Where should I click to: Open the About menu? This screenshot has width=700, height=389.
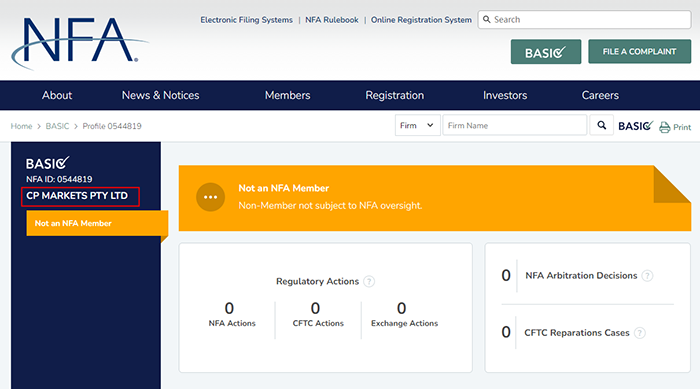[57, 95]
